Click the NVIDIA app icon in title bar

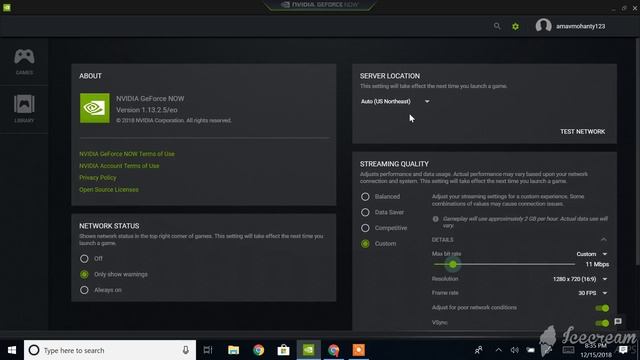pos(7,7)
